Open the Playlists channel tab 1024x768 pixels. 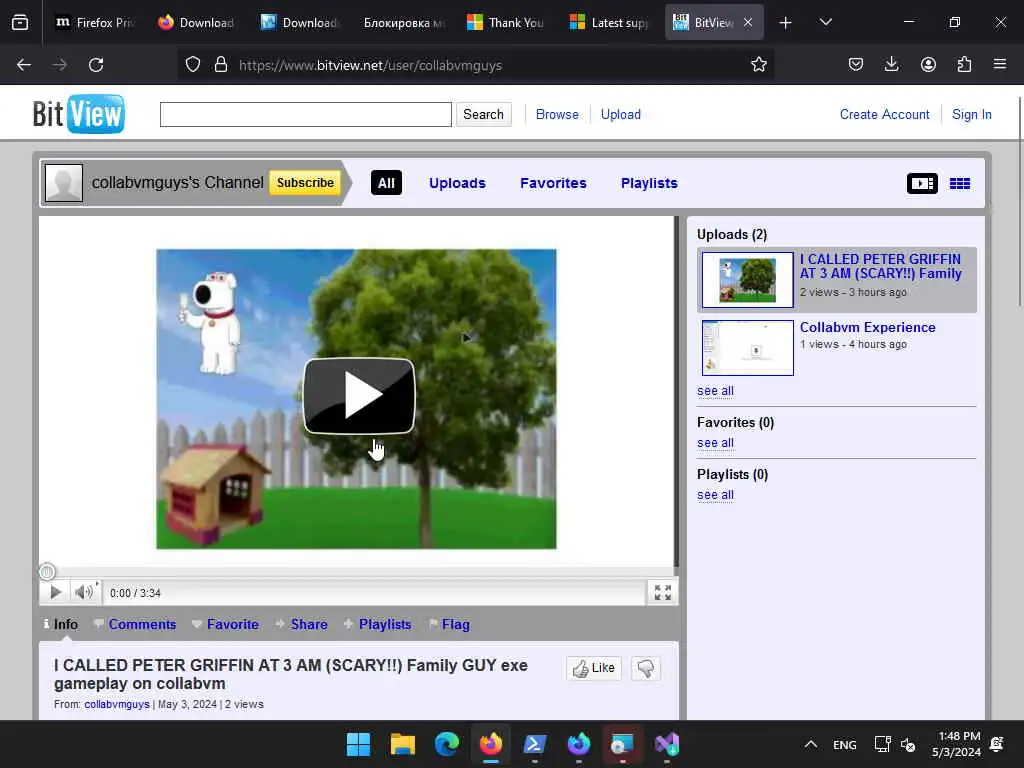(649, 183)
